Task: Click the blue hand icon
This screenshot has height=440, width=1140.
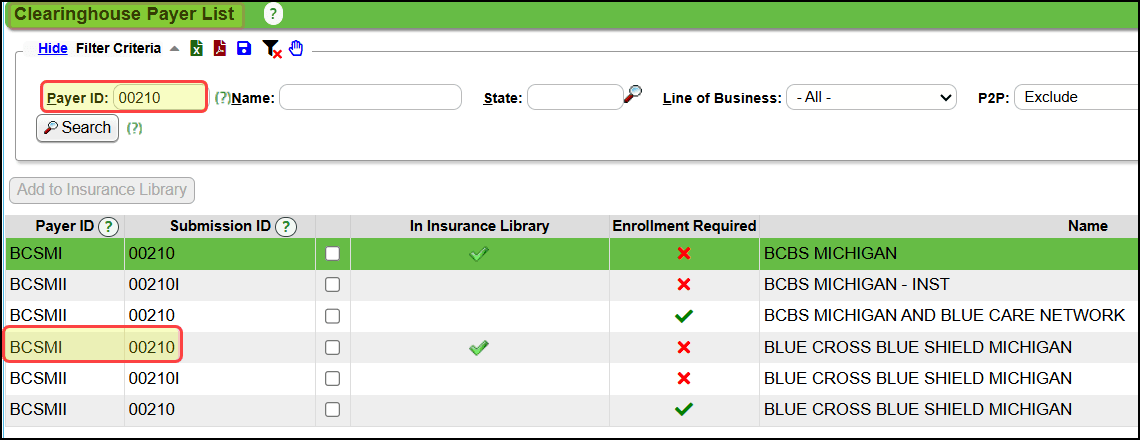Action: [295, 48]
